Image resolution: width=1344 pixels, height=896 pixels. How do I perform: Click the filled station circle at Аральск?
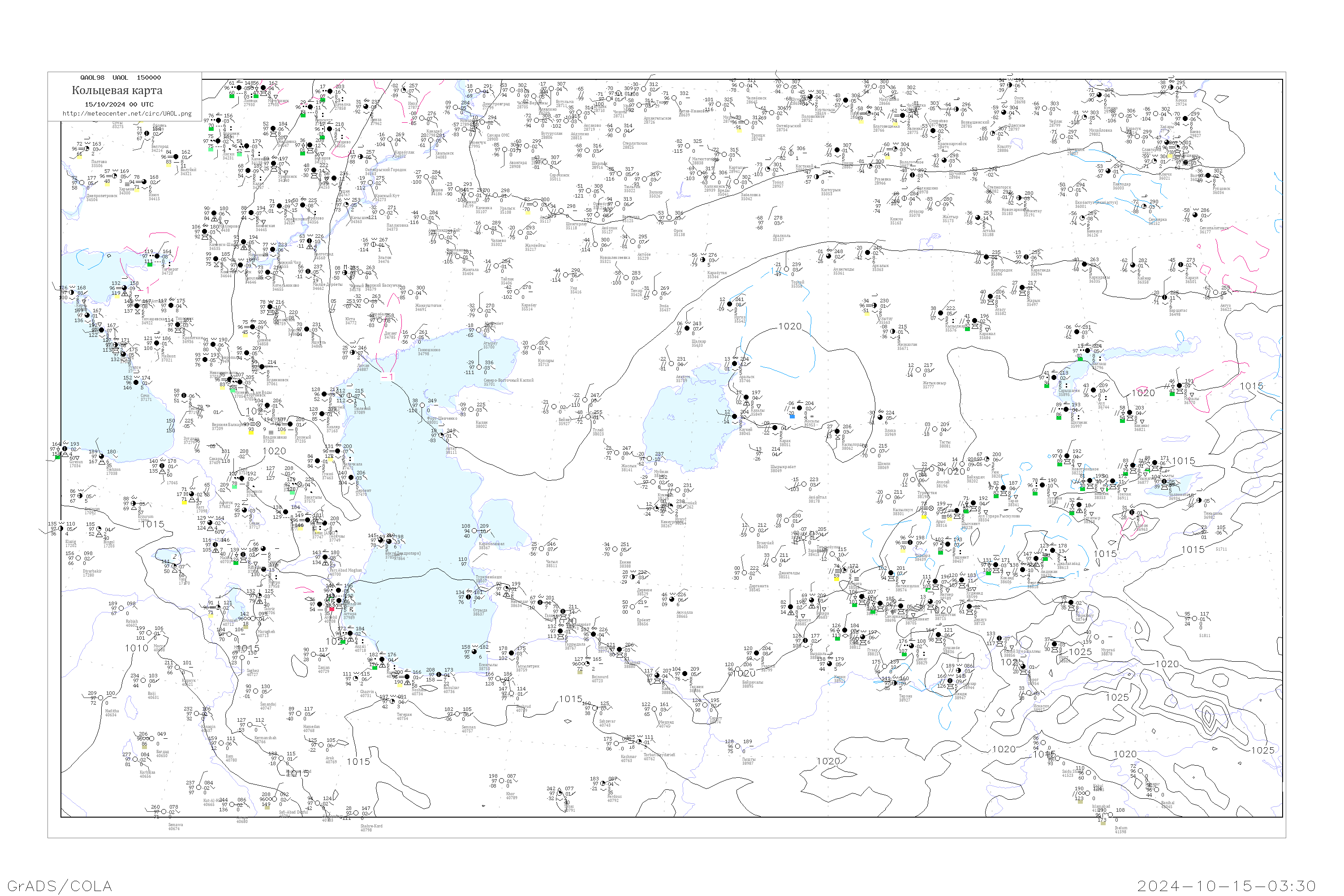click(735, 364)
